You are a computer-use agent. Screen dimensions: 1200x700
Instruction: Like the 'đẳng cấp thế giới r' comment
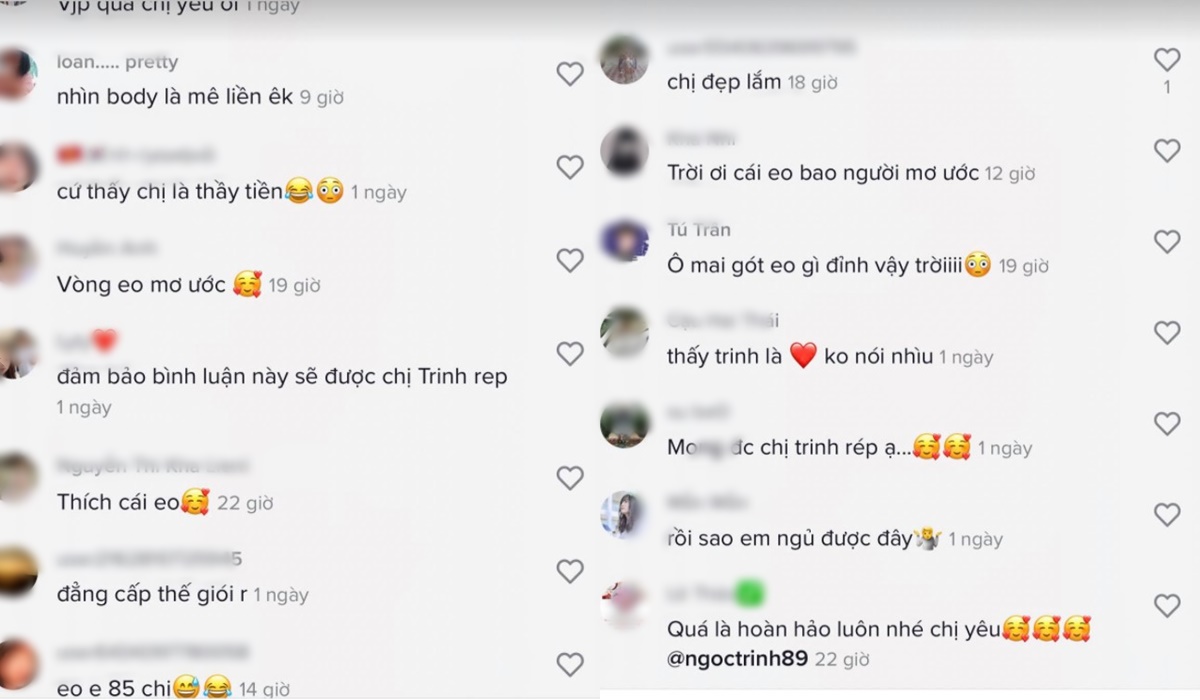(x=569, y=571)
